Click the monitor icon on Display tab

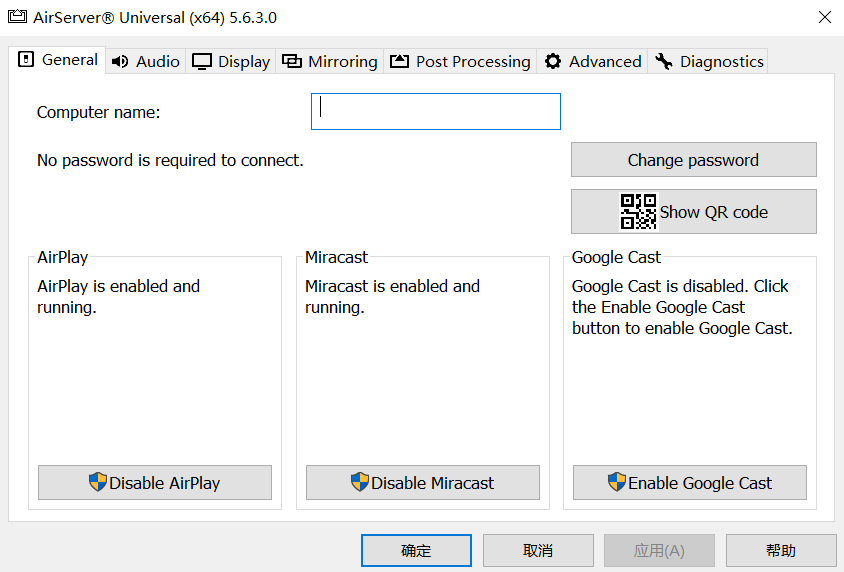click(x=202, y=62)
